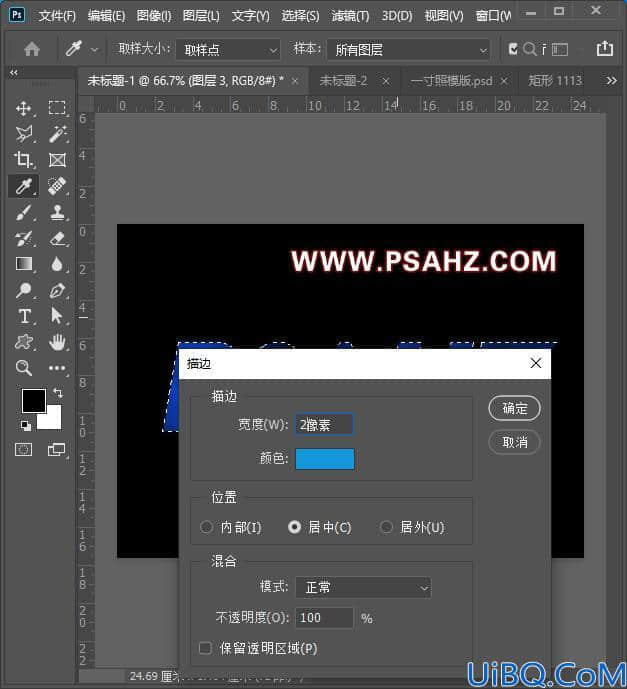
Task: Open the 视图(V) View menu
Action: [x=444, y=16]
